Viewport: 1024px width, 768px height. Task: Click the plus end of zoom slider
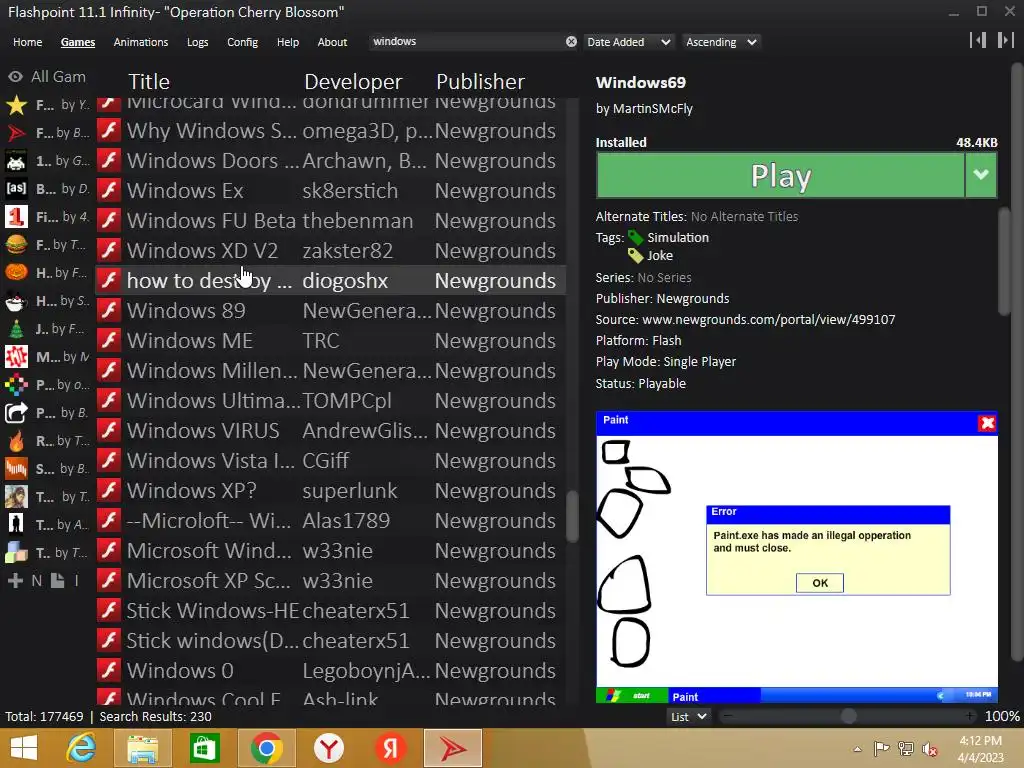coord(970,716)
